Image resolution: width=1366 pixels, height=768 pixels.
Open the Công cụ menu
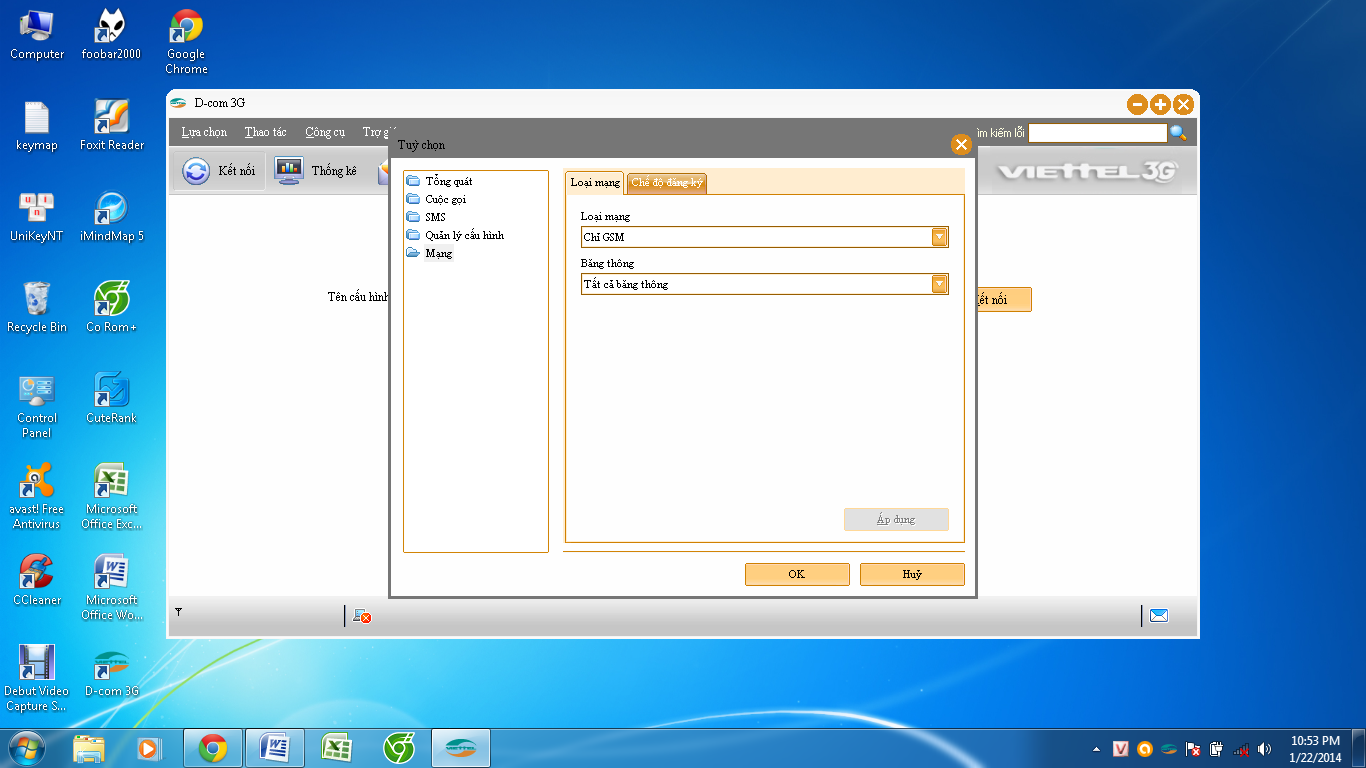pos(325,132)
